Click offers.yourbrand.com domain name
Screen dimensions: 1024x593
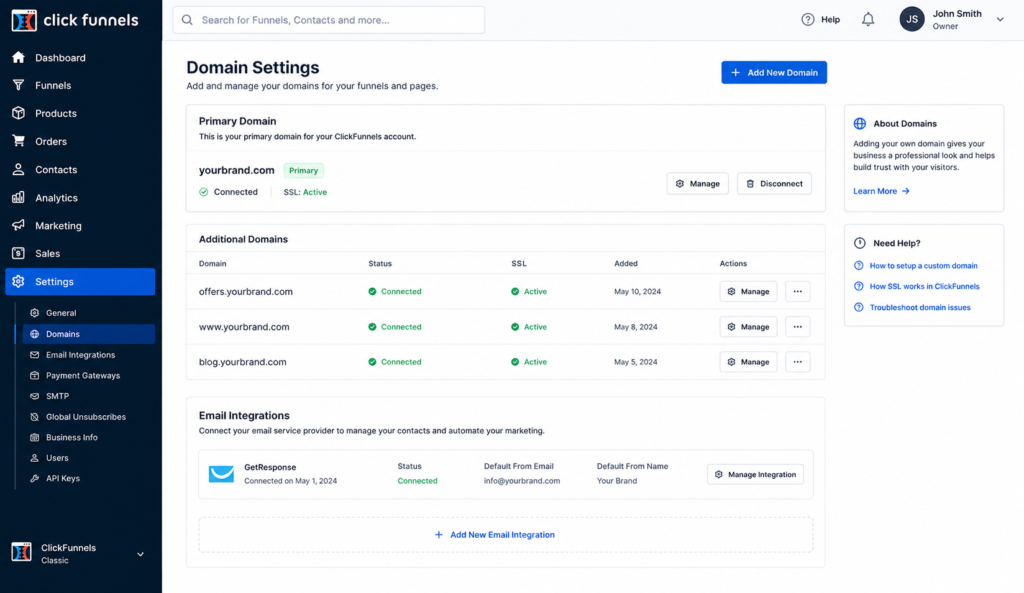click(246, 291)
